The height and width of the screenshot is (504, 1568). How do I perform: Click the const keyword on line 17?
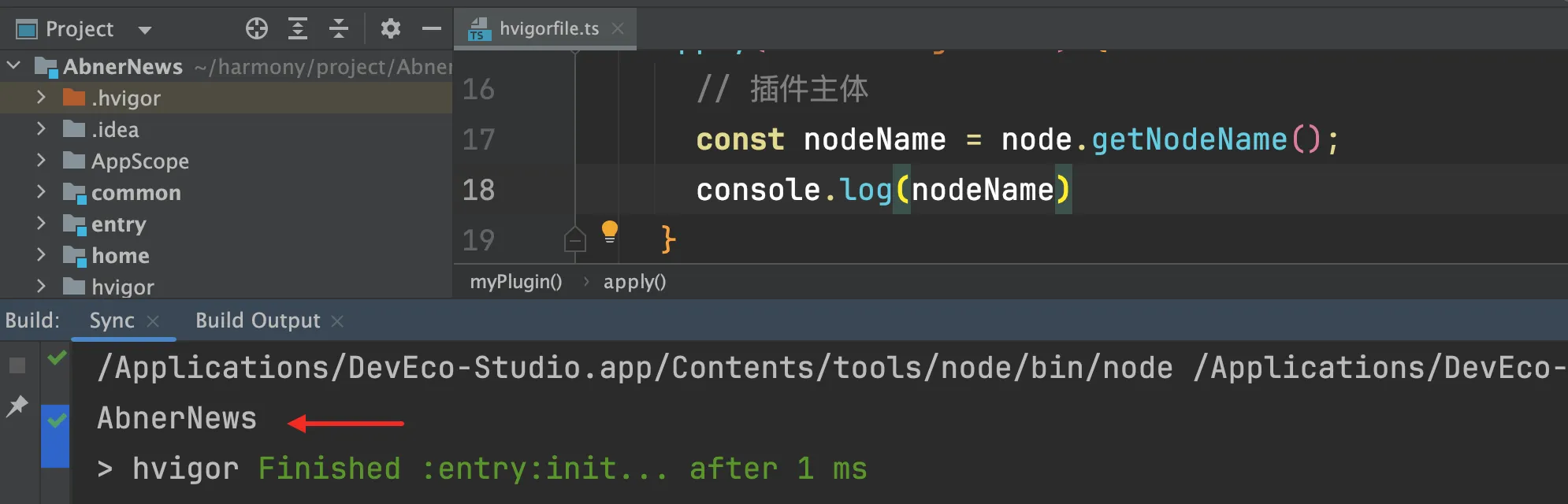coord(740,139)
